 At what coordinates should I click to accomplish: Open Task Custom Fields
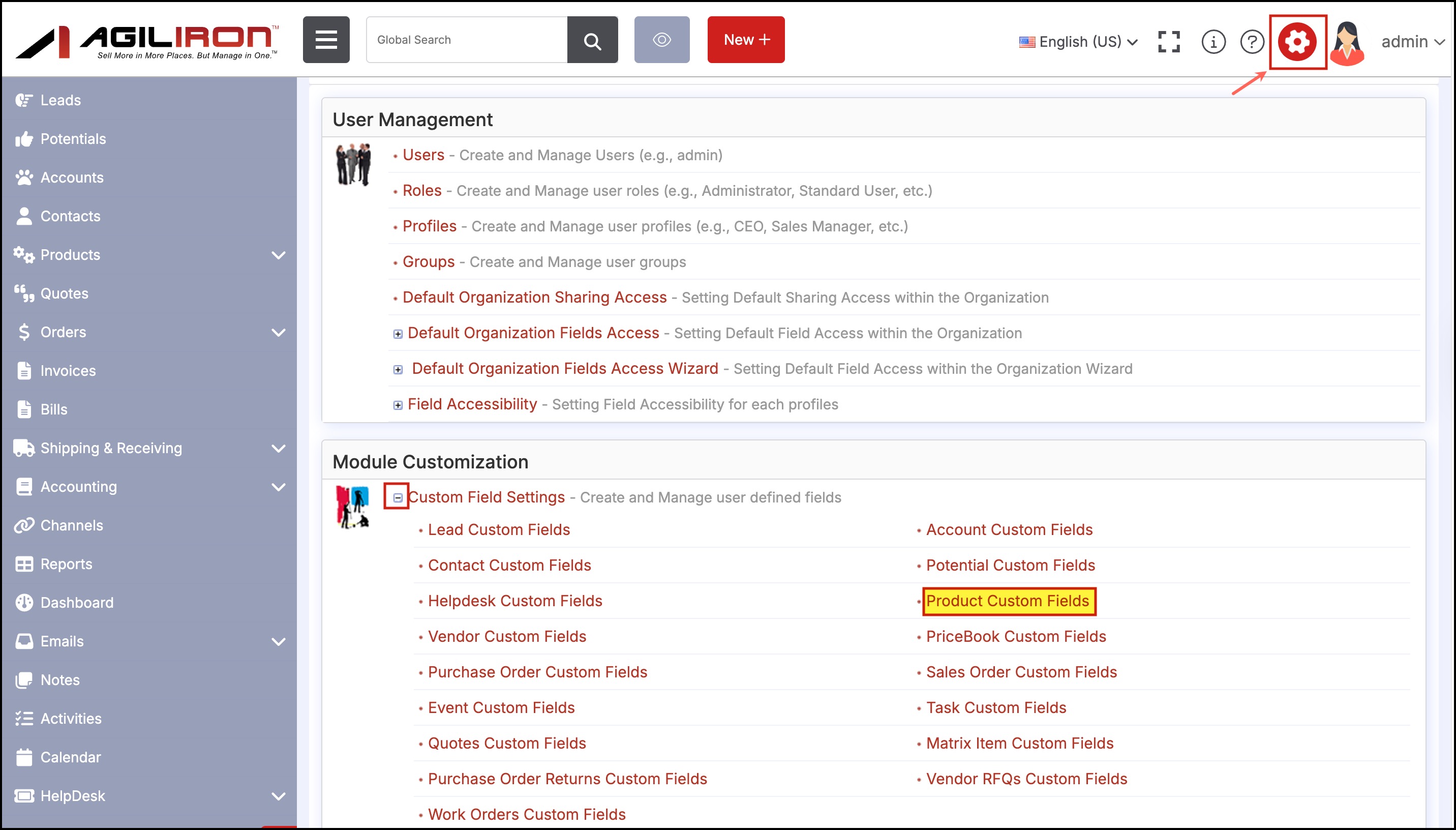tap(996, 708)
